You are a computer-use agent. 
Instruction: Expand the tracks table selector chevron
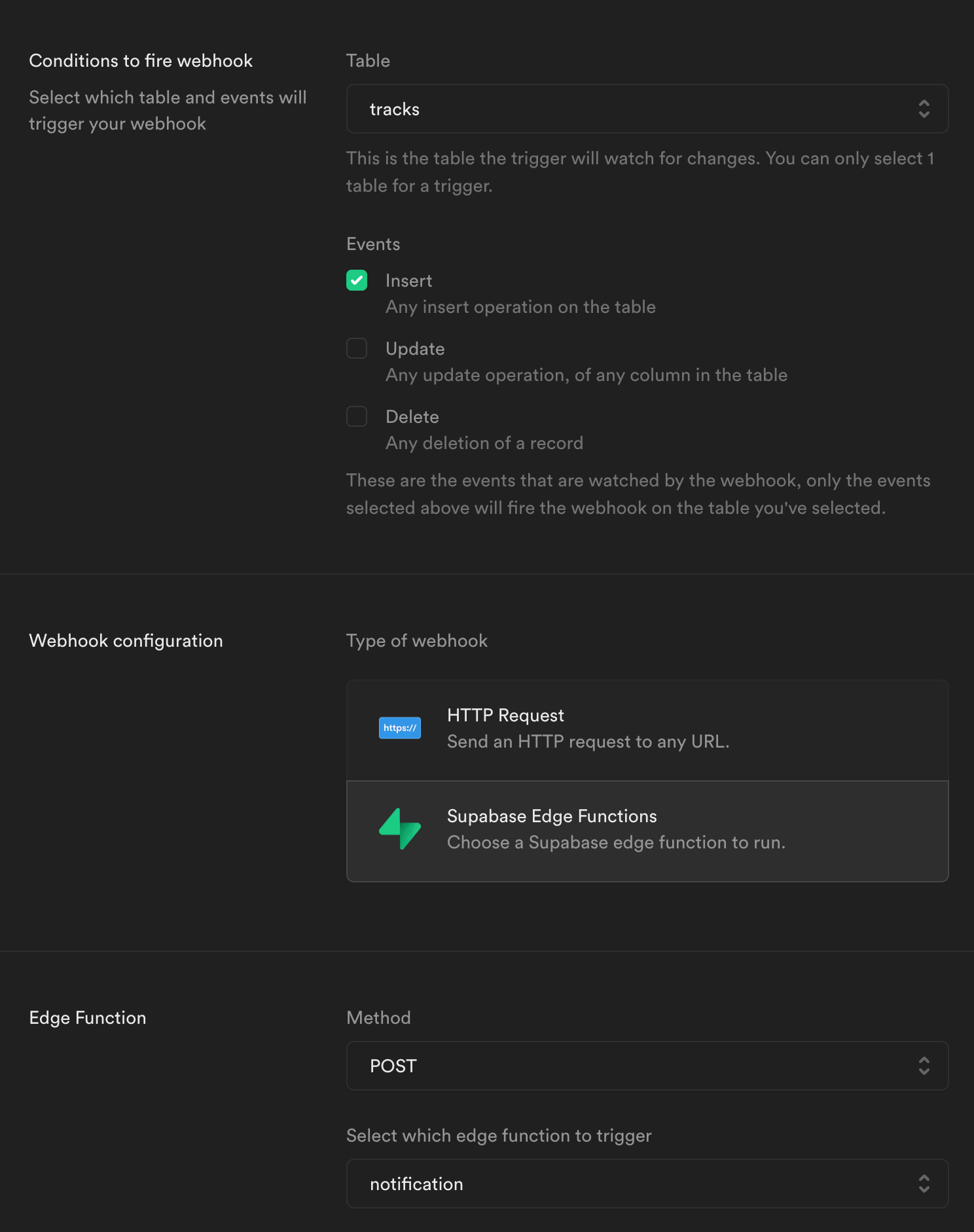924,109
